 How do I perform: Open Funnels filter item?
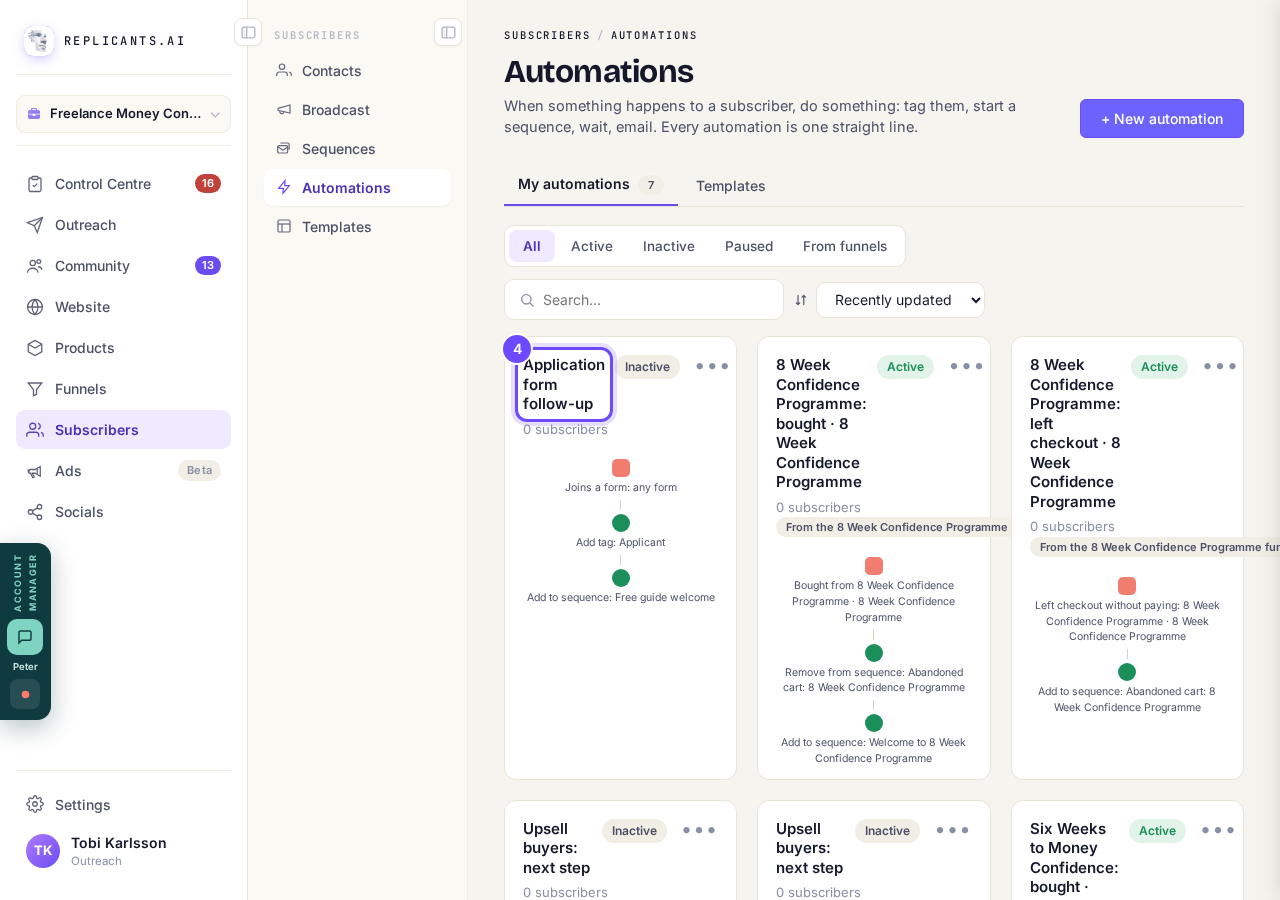pos(123,389)
